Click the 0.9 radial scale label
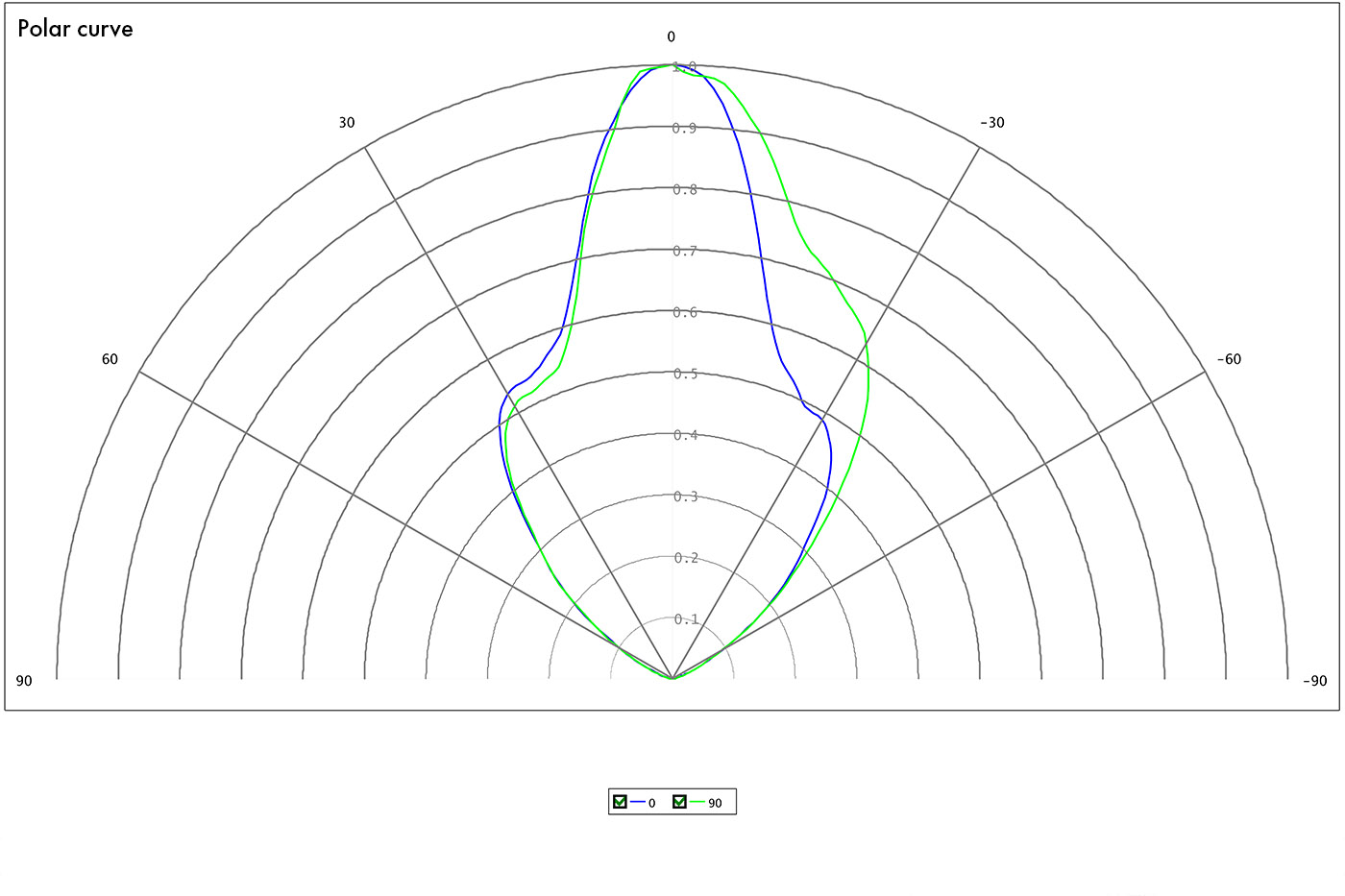This screenshot has height=896, width=1345. (x=685, y=128)
